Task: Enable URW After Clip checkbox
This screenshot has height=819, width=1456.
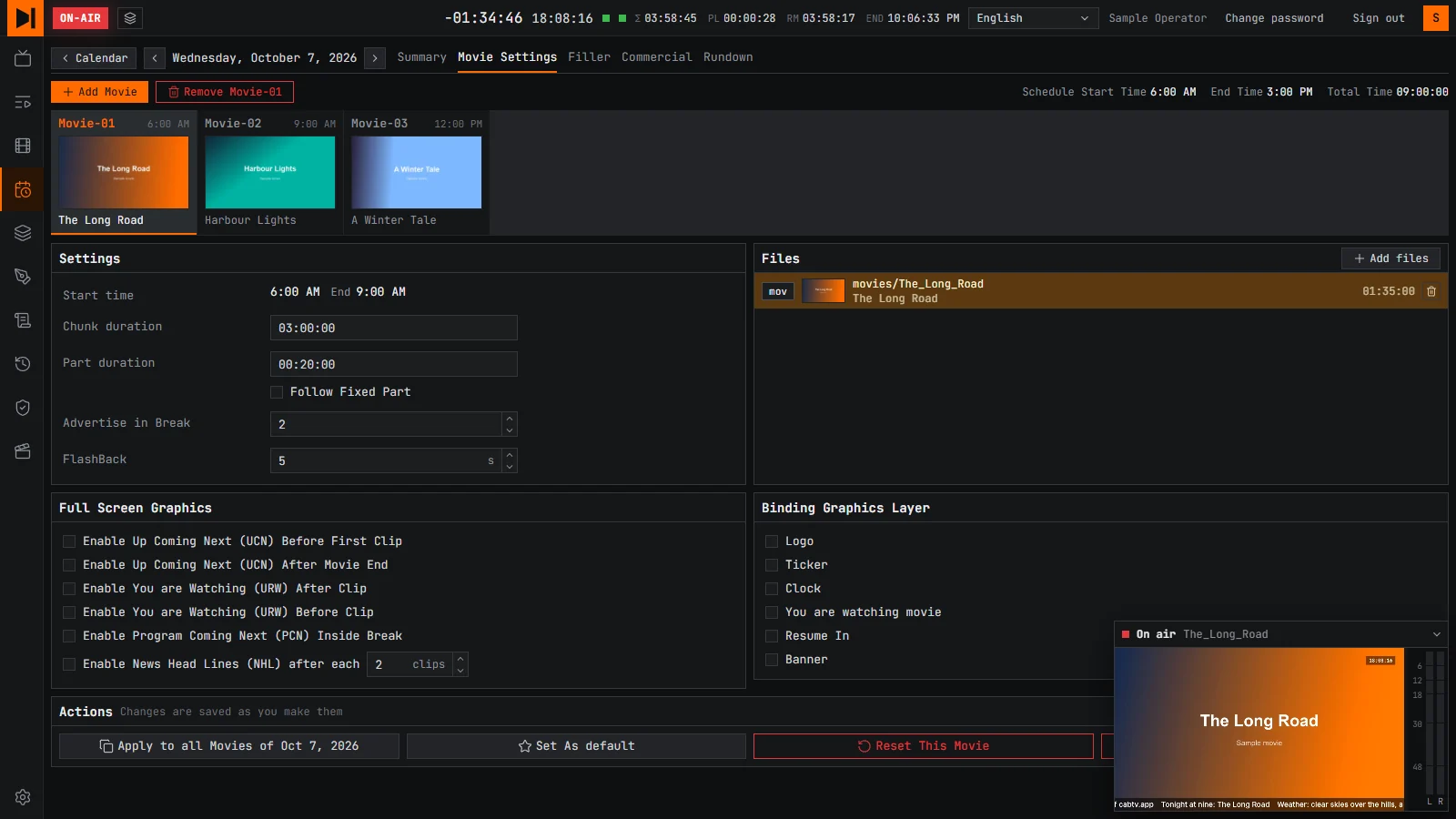Action: (69, 589)
